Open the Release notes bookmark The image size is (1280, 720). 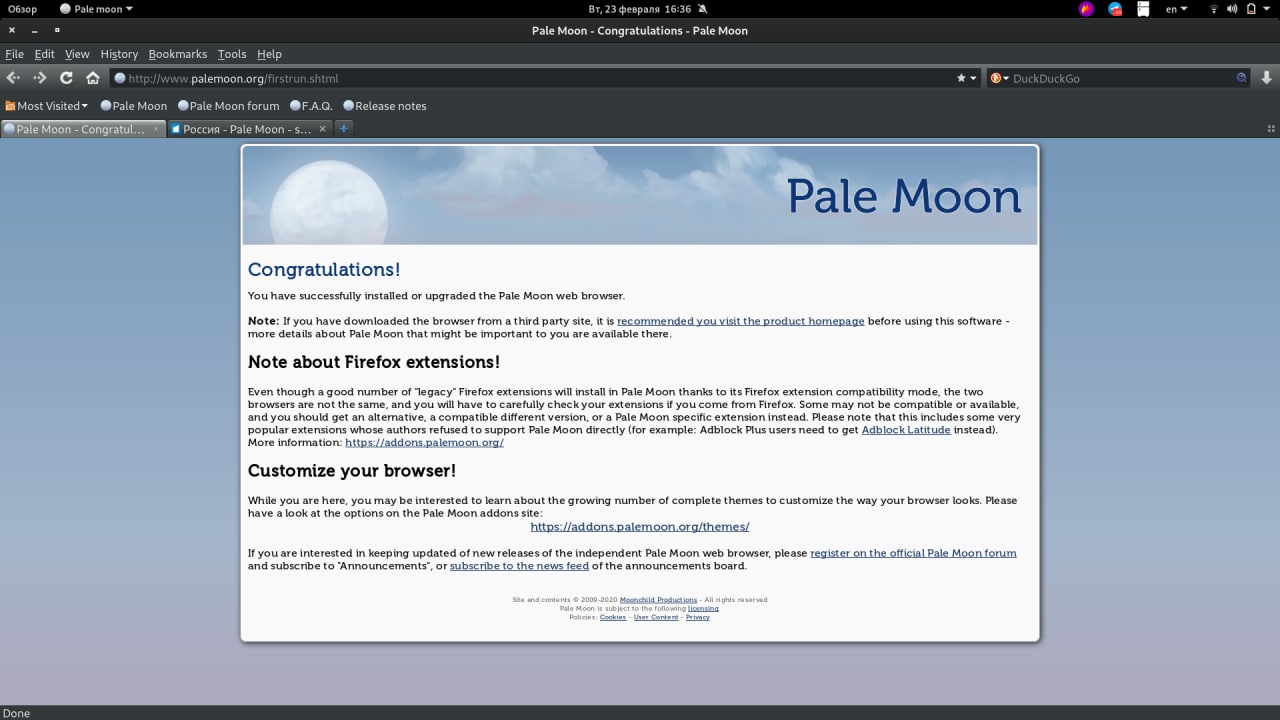(384, 106)
